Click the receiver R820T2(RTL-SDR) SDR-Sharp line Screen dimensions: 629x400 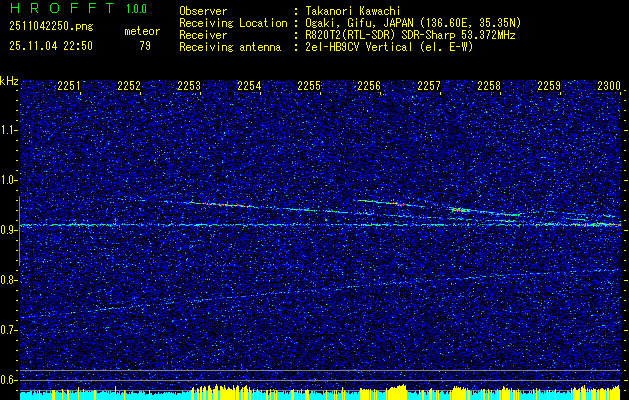pos(411,35)
